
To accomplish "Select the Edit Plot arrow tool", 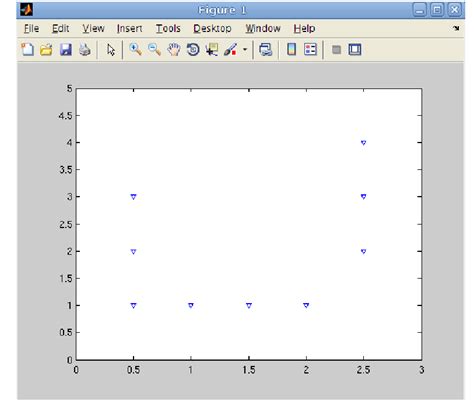I will (111, 50).
